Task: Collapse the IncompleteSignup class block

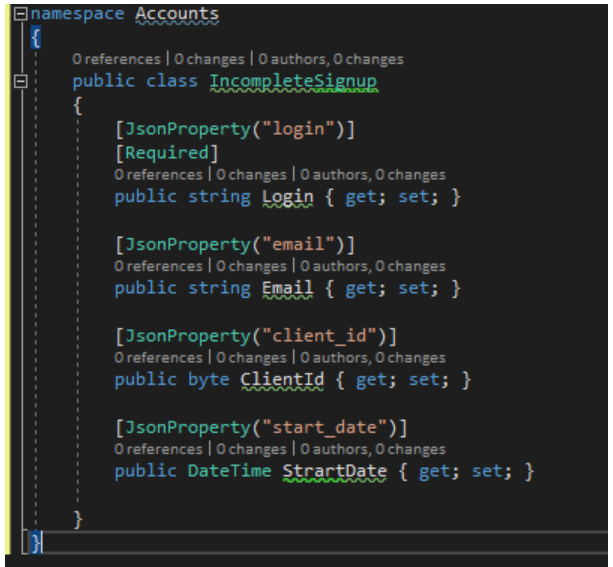Action: 20,81
